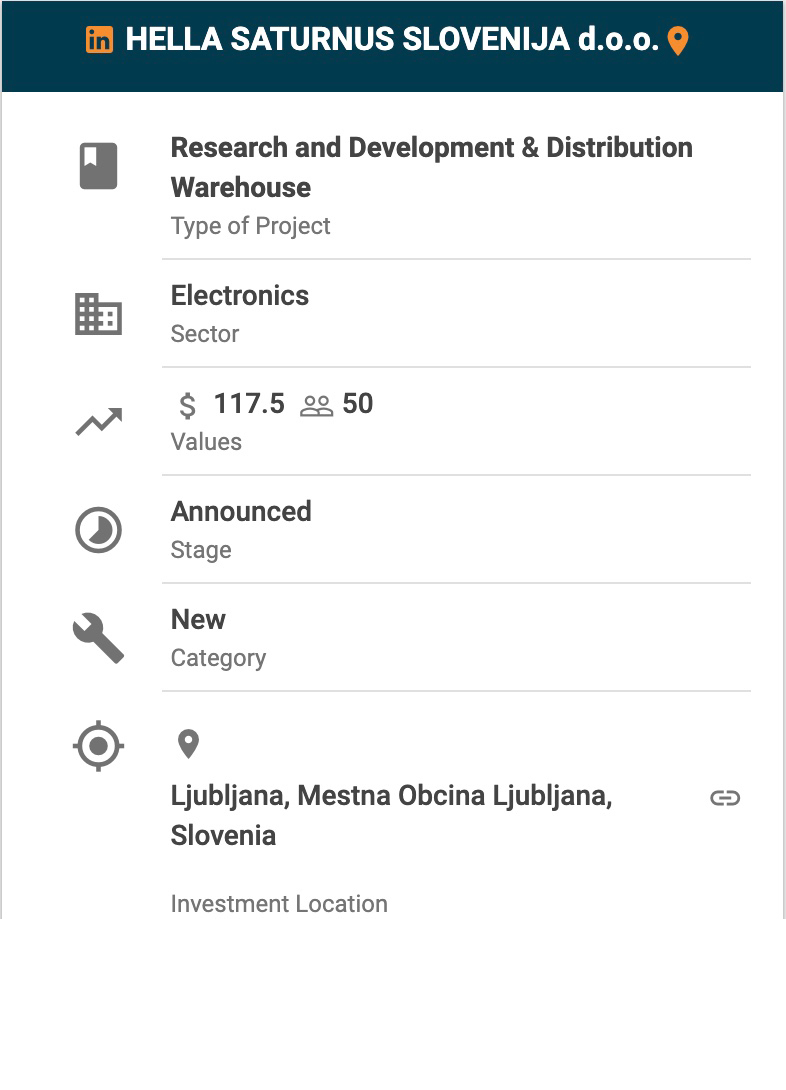Image resolution: width=786 pixels, height=1090 pixels.
Task: Click the Stage pie-clock icon
Action: 98,530
